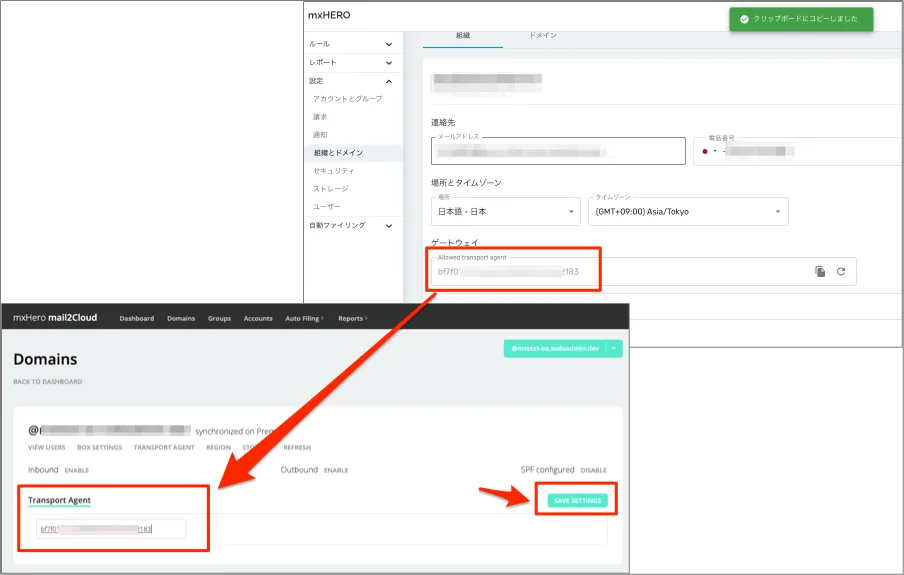
Task: Open the Asia/Tokyo timezone dropdown
Action: coord(688,212)
